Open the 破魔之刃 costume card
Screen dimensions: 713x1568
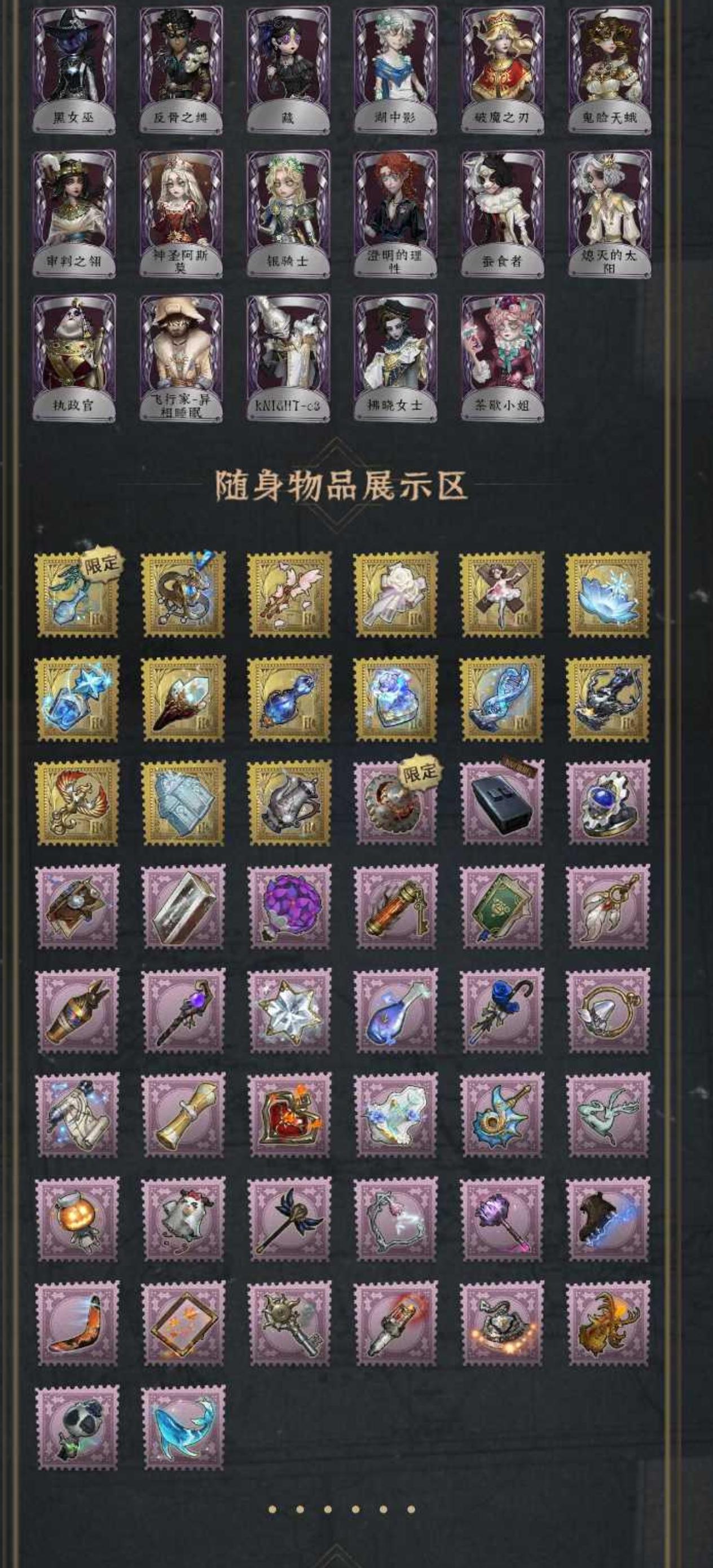click(x=503, y=70)
